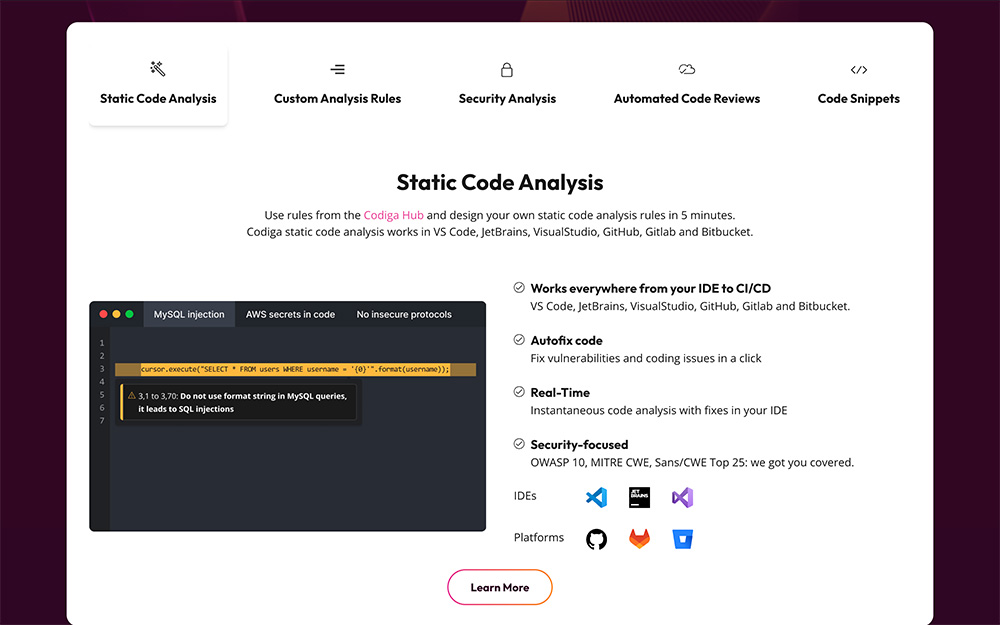Click the Visual Studio purple logo
The height and width of the screenshot is (625, 1000).
click(x=682, y=497)
